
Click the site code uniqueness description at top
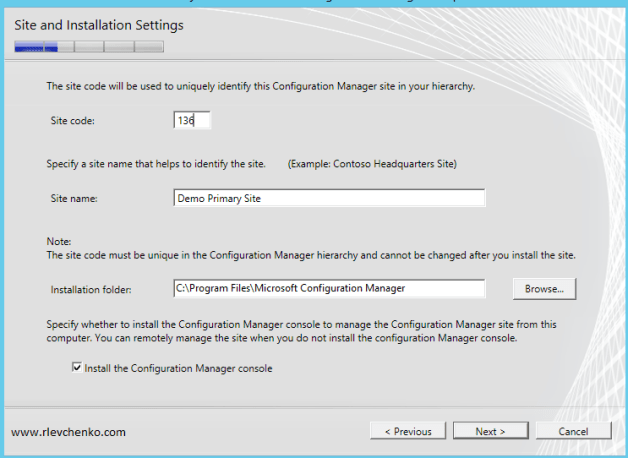click(260, 86)
